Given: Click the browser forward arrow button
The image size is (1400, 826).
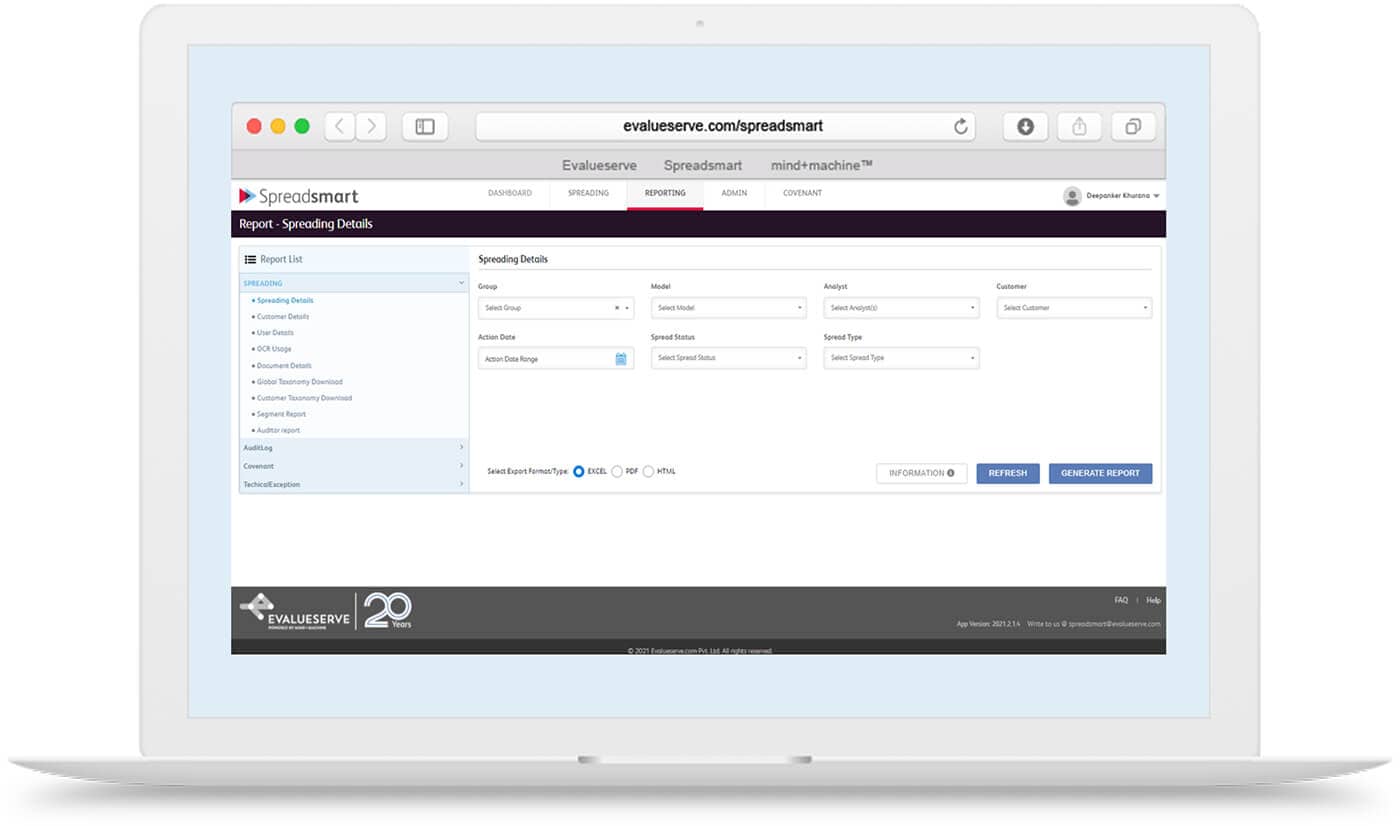Looking at the screenshot, I should (371, 126).
